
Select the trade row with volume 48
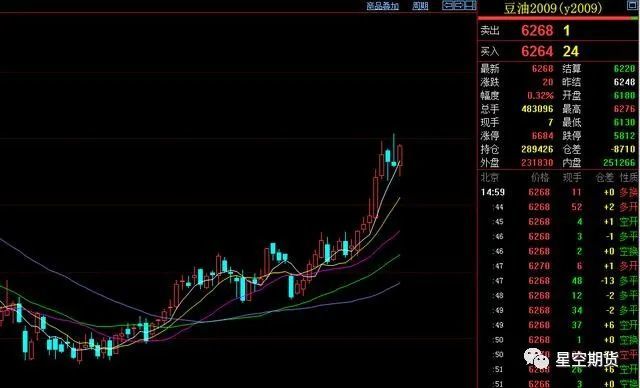click(x=558, y=281)
